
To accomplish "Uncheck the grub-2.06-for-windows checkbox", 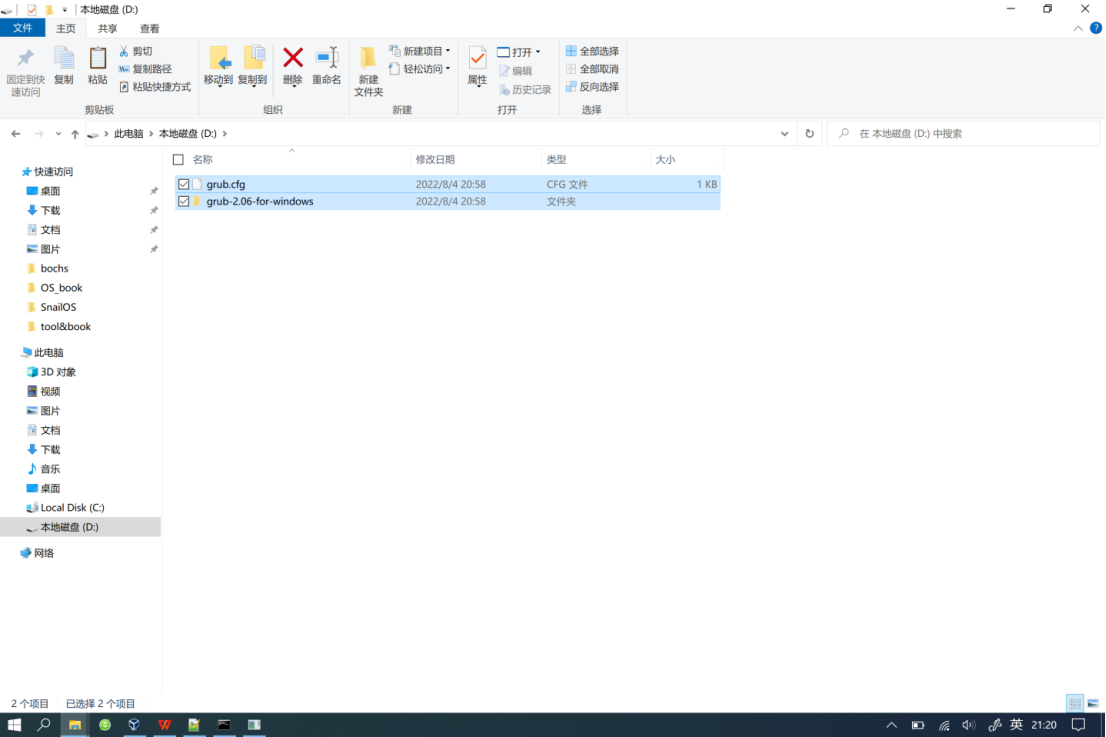I will pyautogui.click(x=183, y=202).
